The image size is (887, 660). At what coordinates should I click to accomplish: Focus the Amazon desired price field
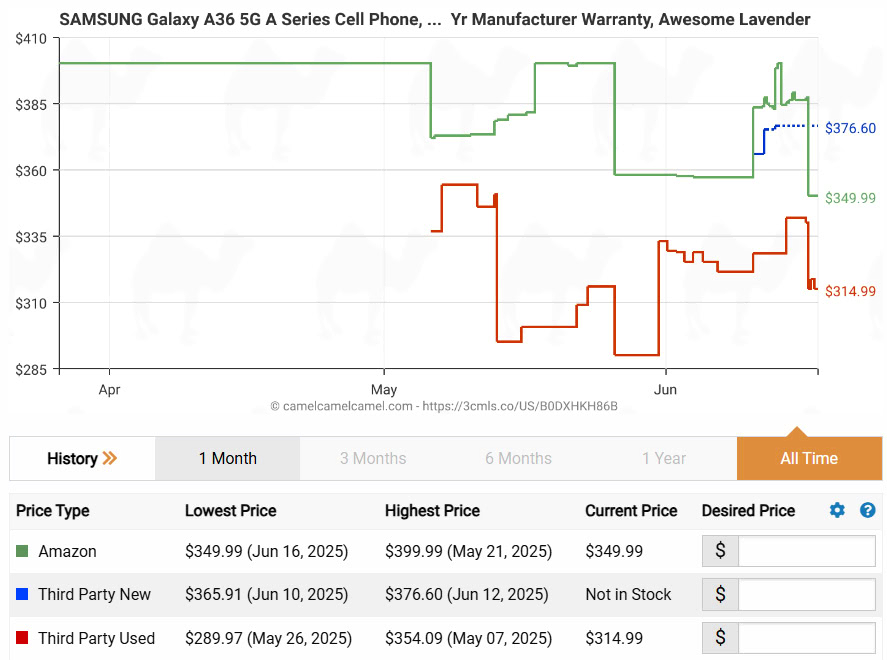coord(806,551)
